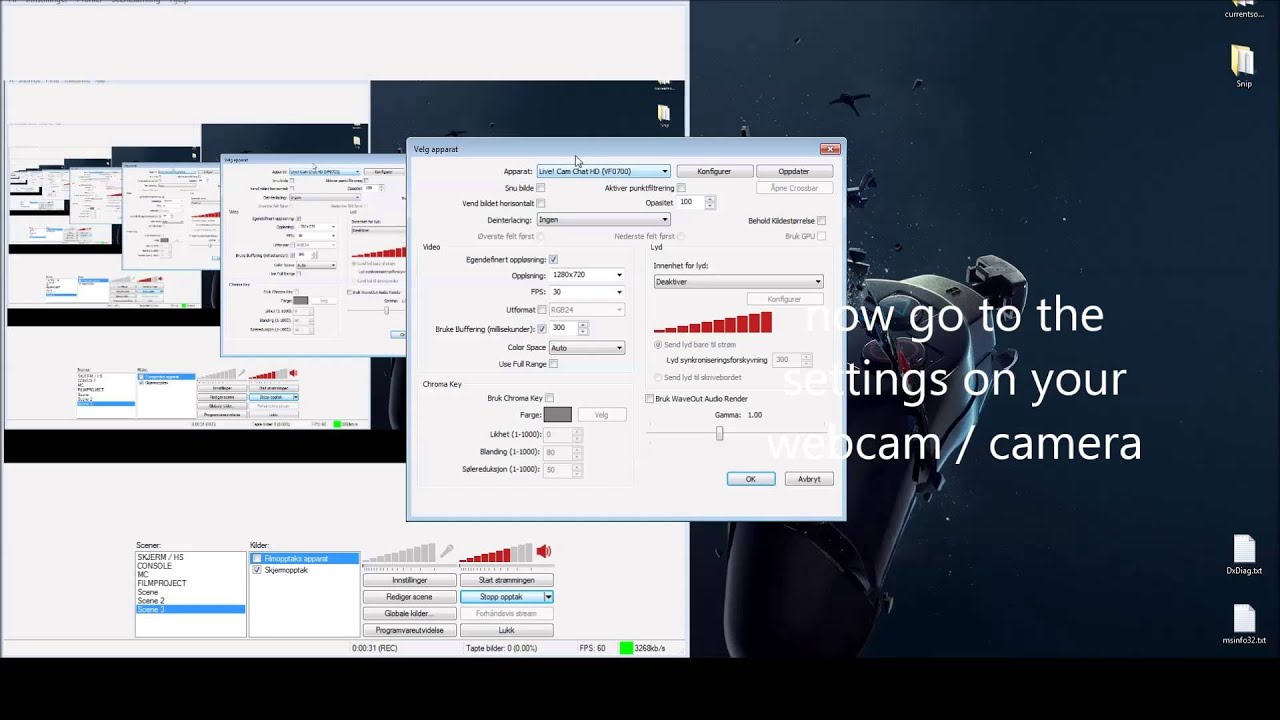The image size is (1280, 720).
Task: Open Innstillinger in the main window
Action: (x=409, y=580)
